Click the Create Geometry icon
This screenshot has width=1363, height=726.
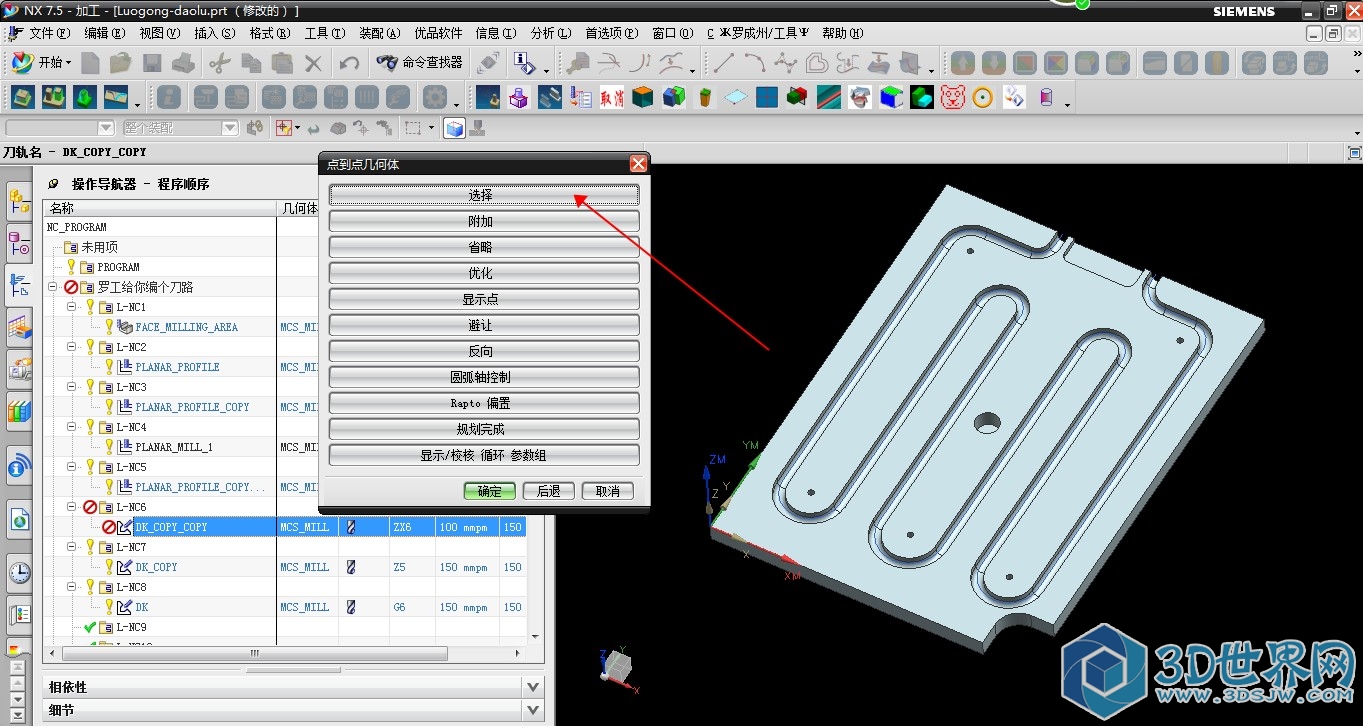[x=85, y=98]
